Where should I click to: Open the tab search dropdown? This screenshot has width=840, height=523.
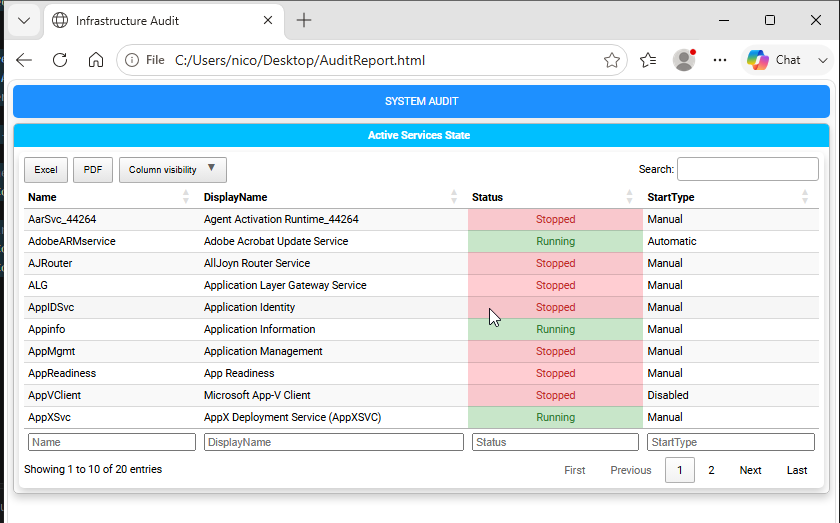24,21
